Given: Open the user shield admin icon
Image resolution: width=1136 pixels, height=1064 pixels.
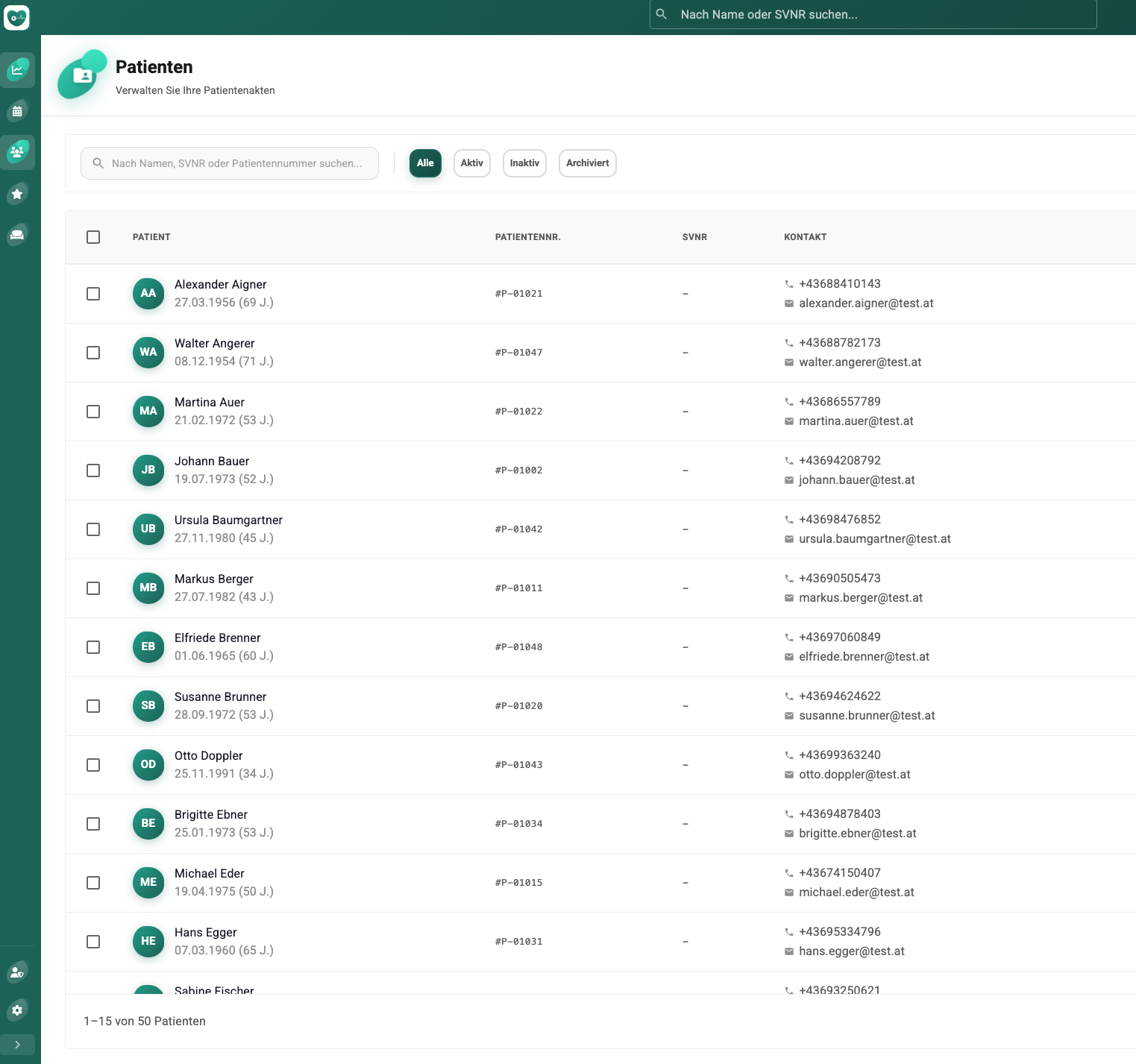Looking at the screenshot, I should point(17,972).
